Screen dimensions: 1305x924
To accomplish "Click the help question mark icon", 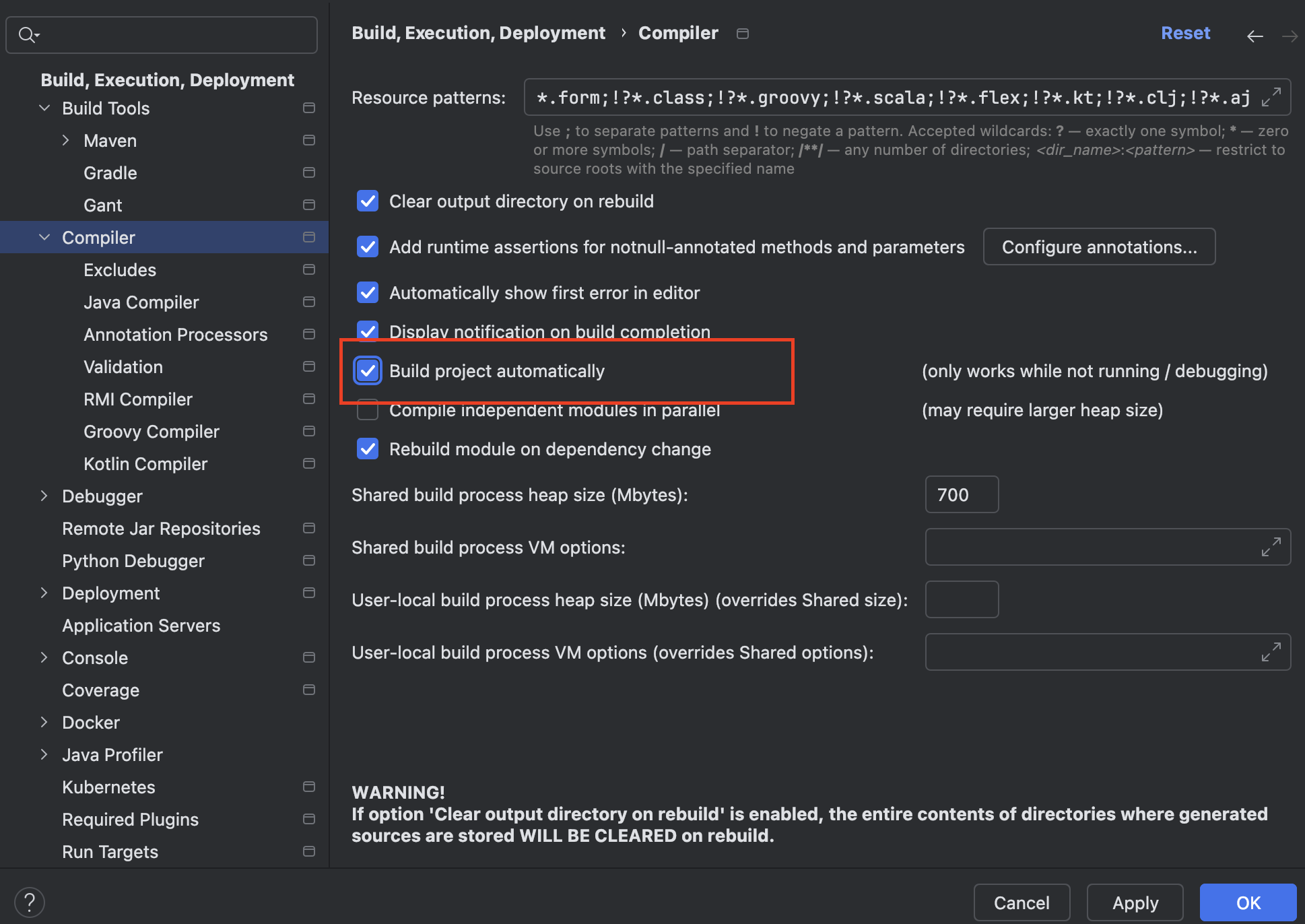I will coord(30,902).
